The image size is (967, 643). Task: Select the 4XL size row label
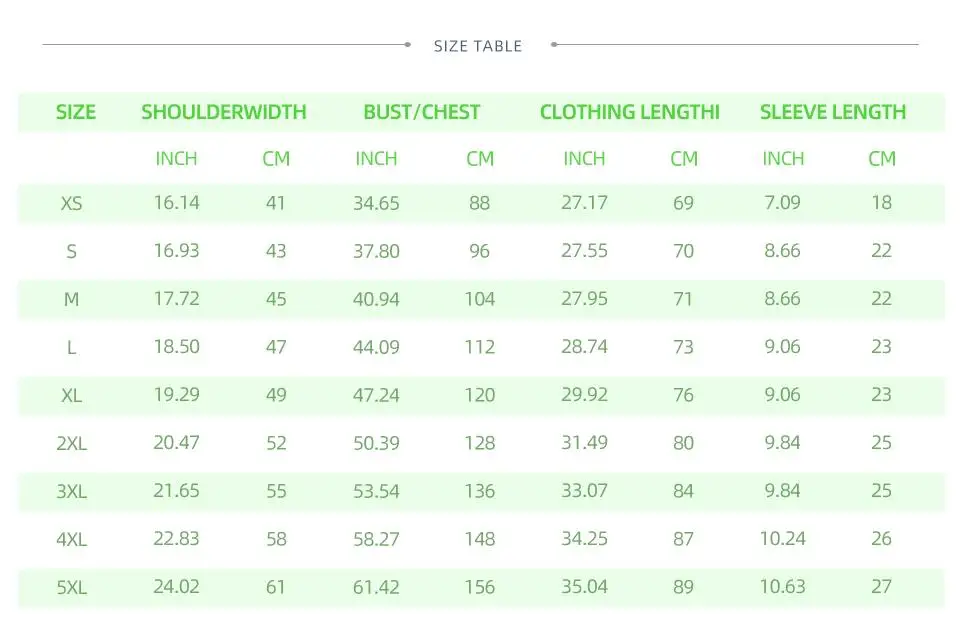click(72, 540)
